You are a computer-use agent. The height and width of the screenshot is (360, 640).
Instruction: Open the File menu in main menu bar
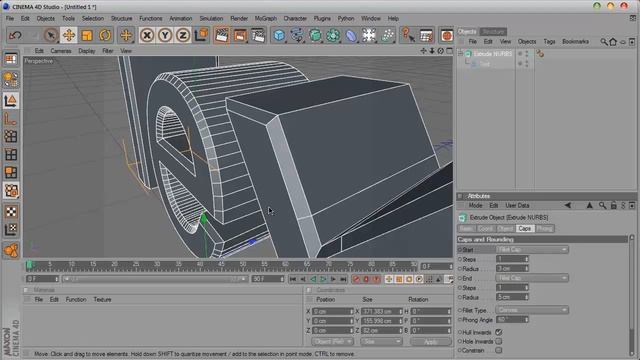[10, 19]
